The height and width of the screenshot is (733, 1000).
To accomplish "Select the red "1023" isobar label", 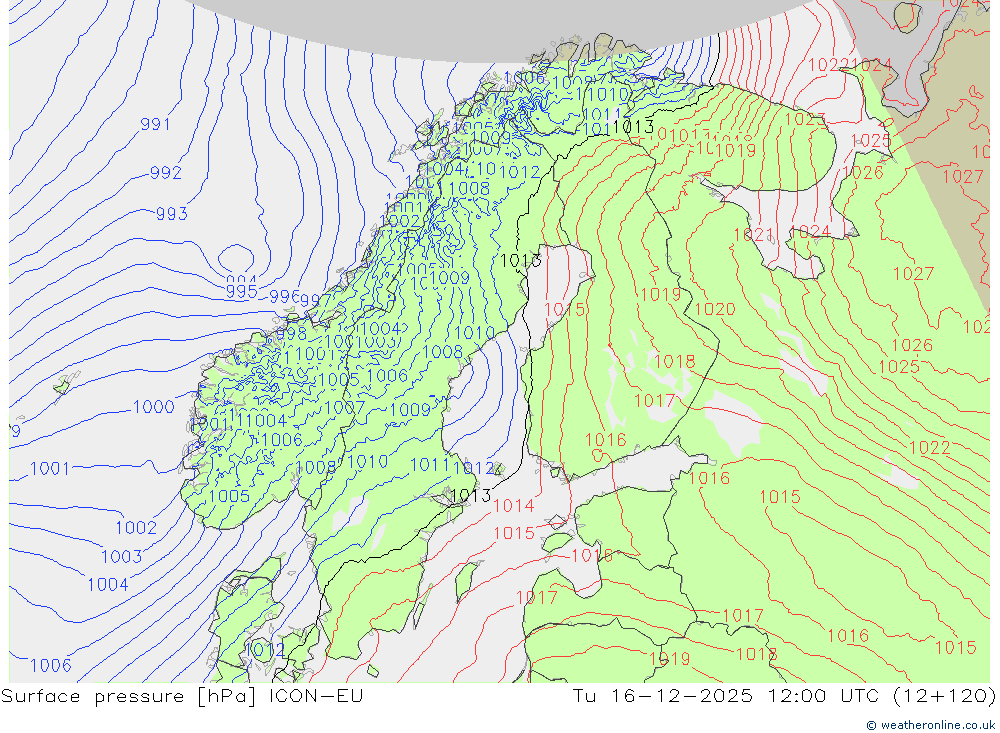I will click(805, 119).
